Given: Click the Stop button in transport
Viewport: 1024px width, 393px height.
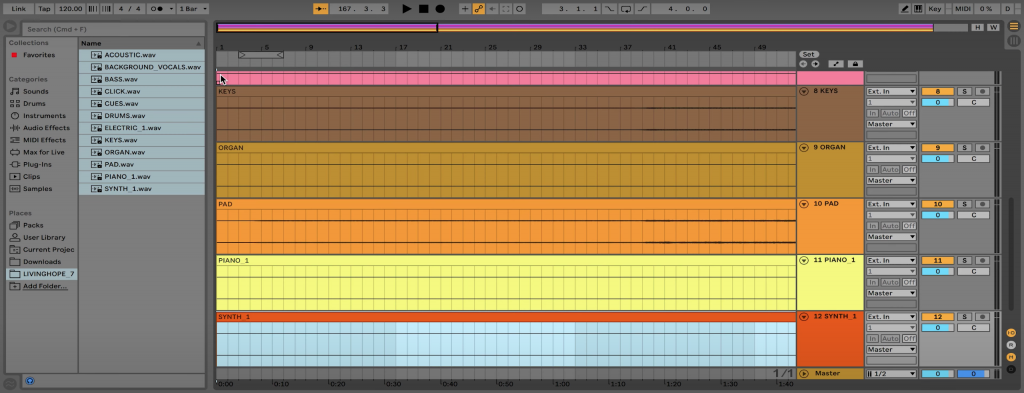Looking at the screenshot, I should coord(423,9).
